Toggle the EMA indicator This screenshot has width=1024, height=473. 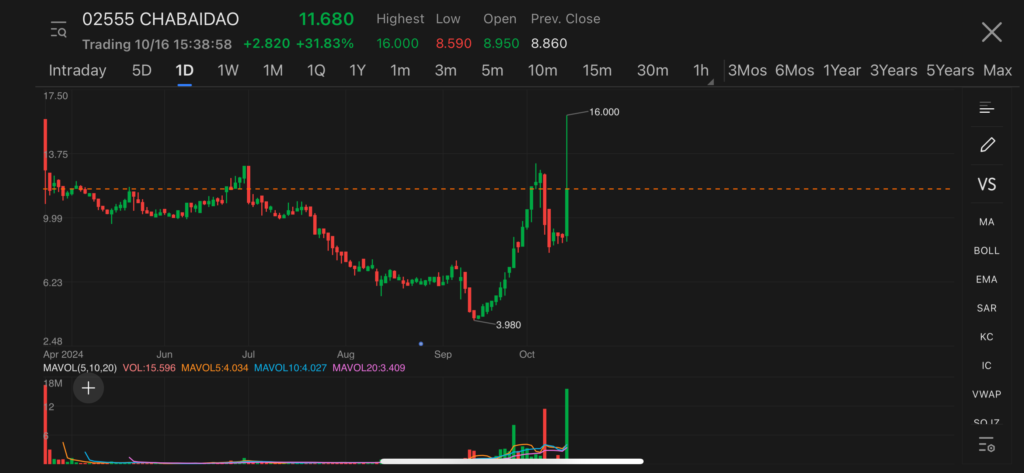point(987,280)
